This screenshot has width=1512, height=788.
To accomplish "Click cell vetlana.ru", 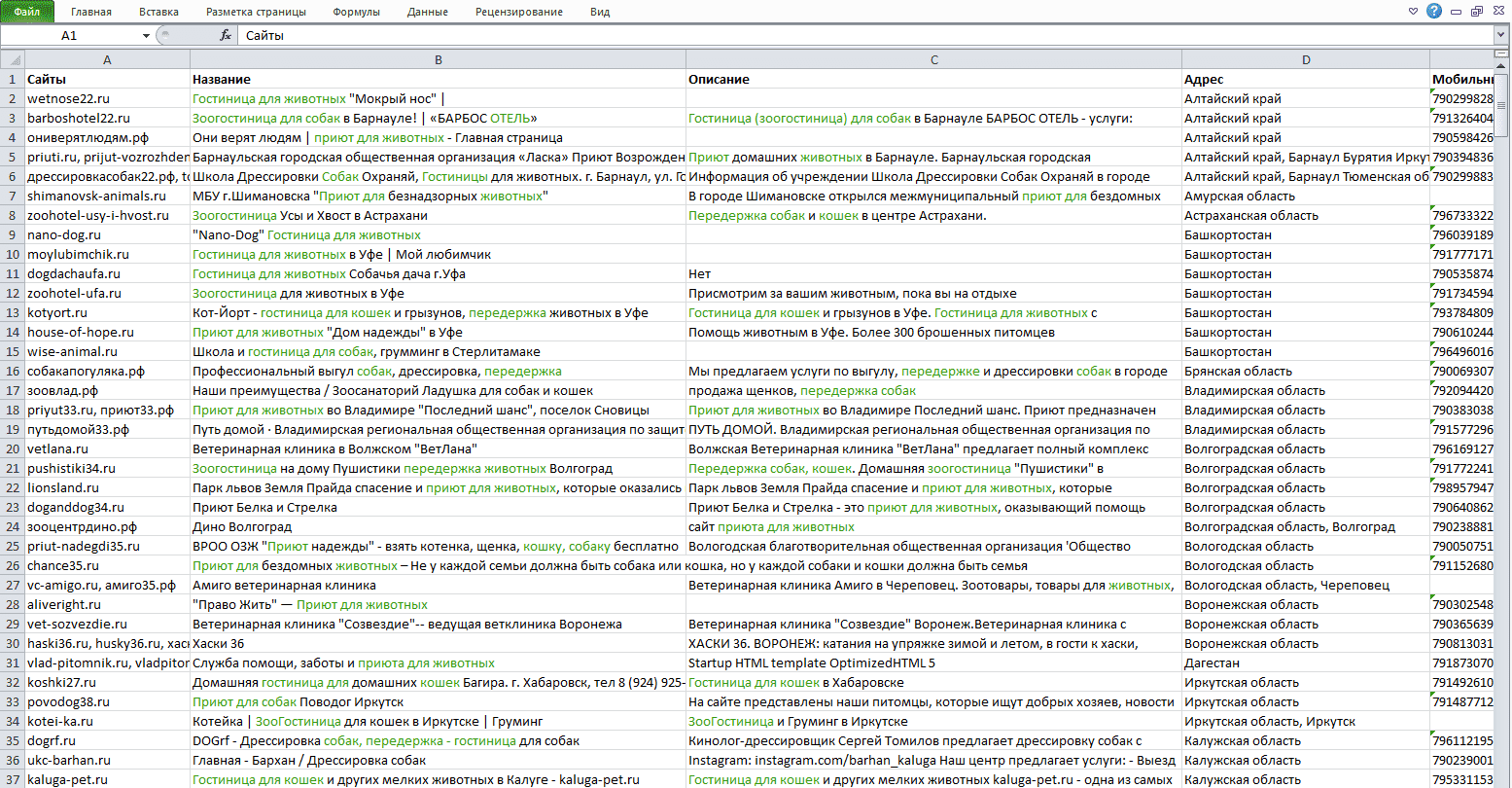I will (x=107, y=448).
